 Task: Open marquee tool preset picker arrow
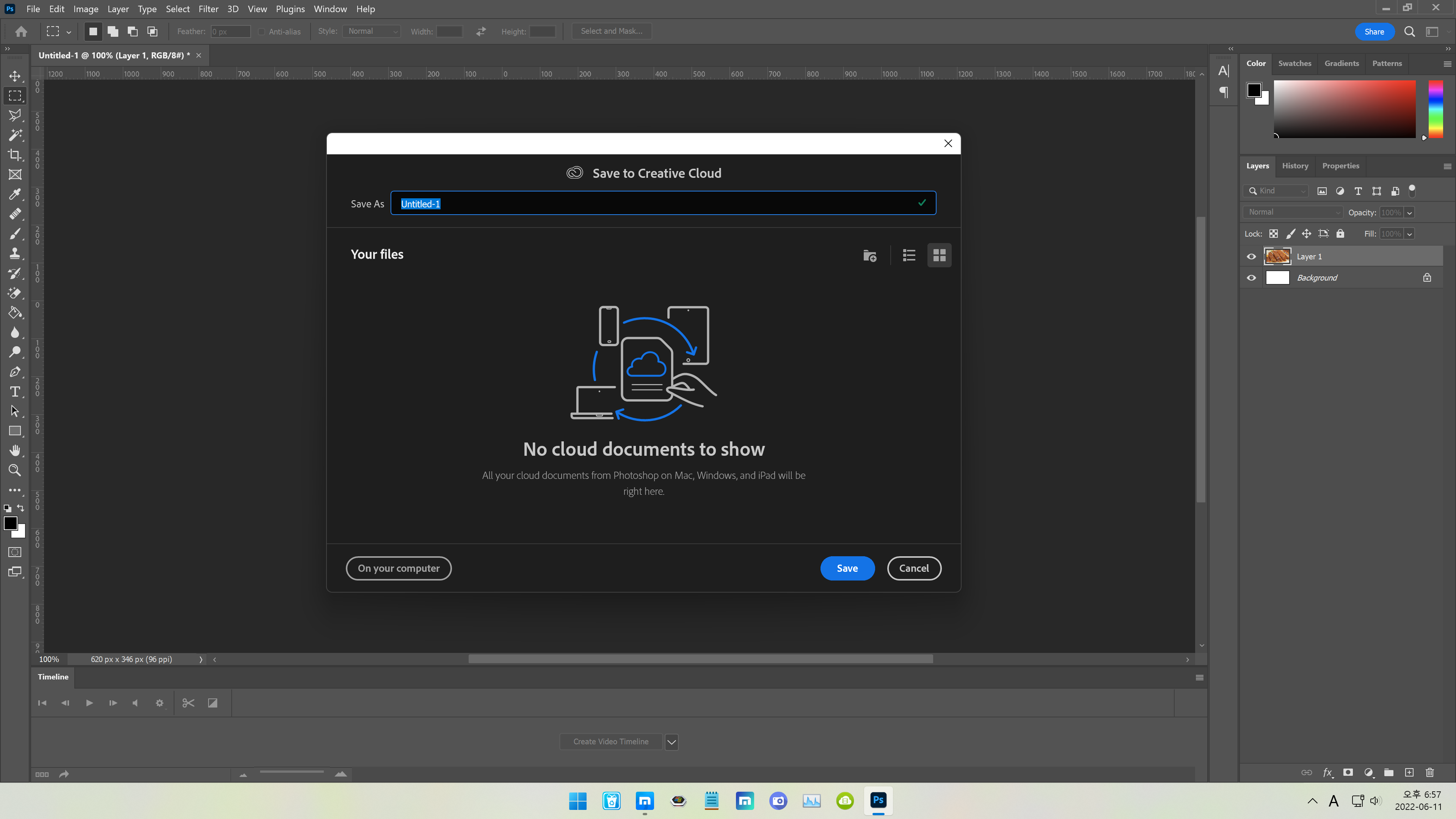69,32
